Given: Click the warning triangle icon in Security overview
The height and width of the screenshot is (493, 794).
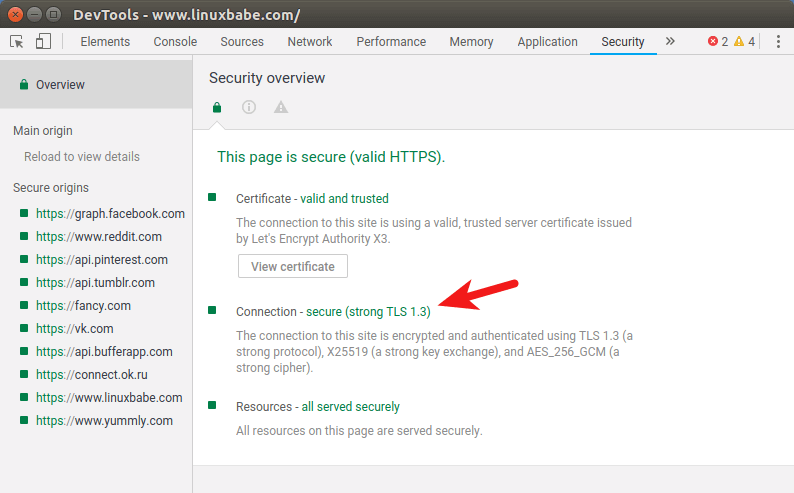Looking at the screenshot, I should (x=281, y=107).
